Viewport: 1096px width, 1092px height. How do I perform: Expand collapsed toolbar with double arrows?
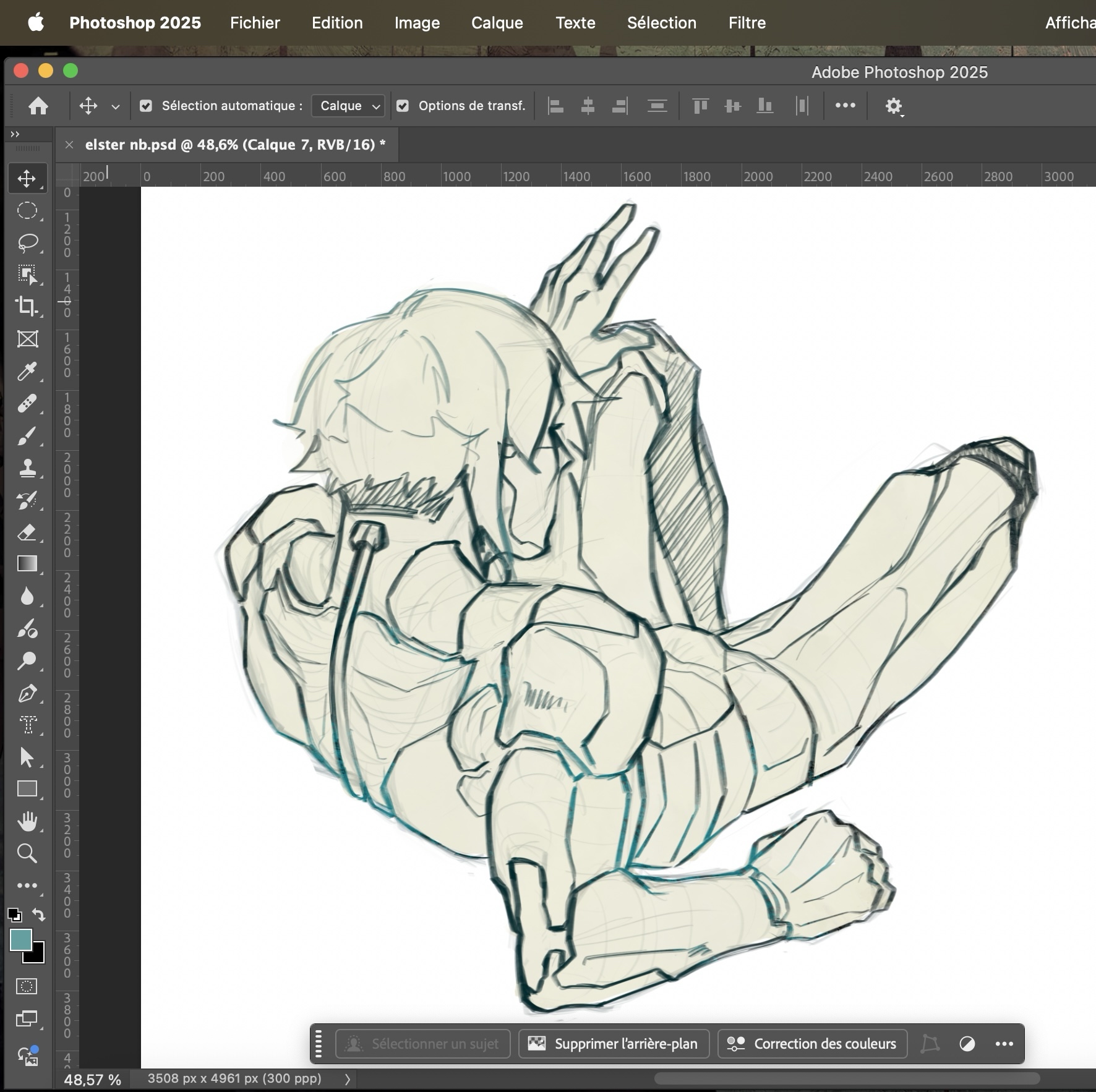[15, 134]
